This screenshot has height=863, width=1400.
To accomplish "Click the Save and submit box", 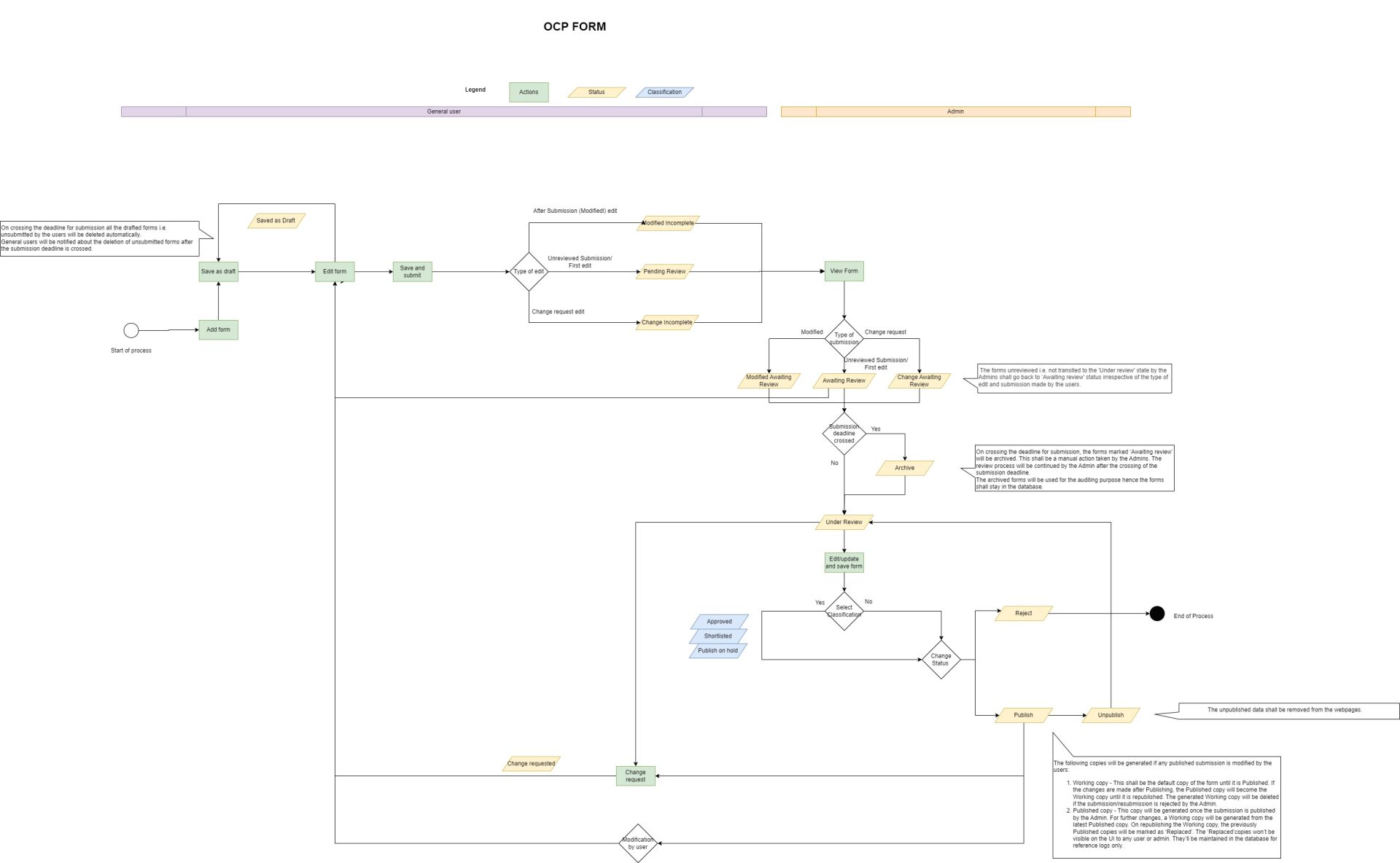I will point(412,271).
